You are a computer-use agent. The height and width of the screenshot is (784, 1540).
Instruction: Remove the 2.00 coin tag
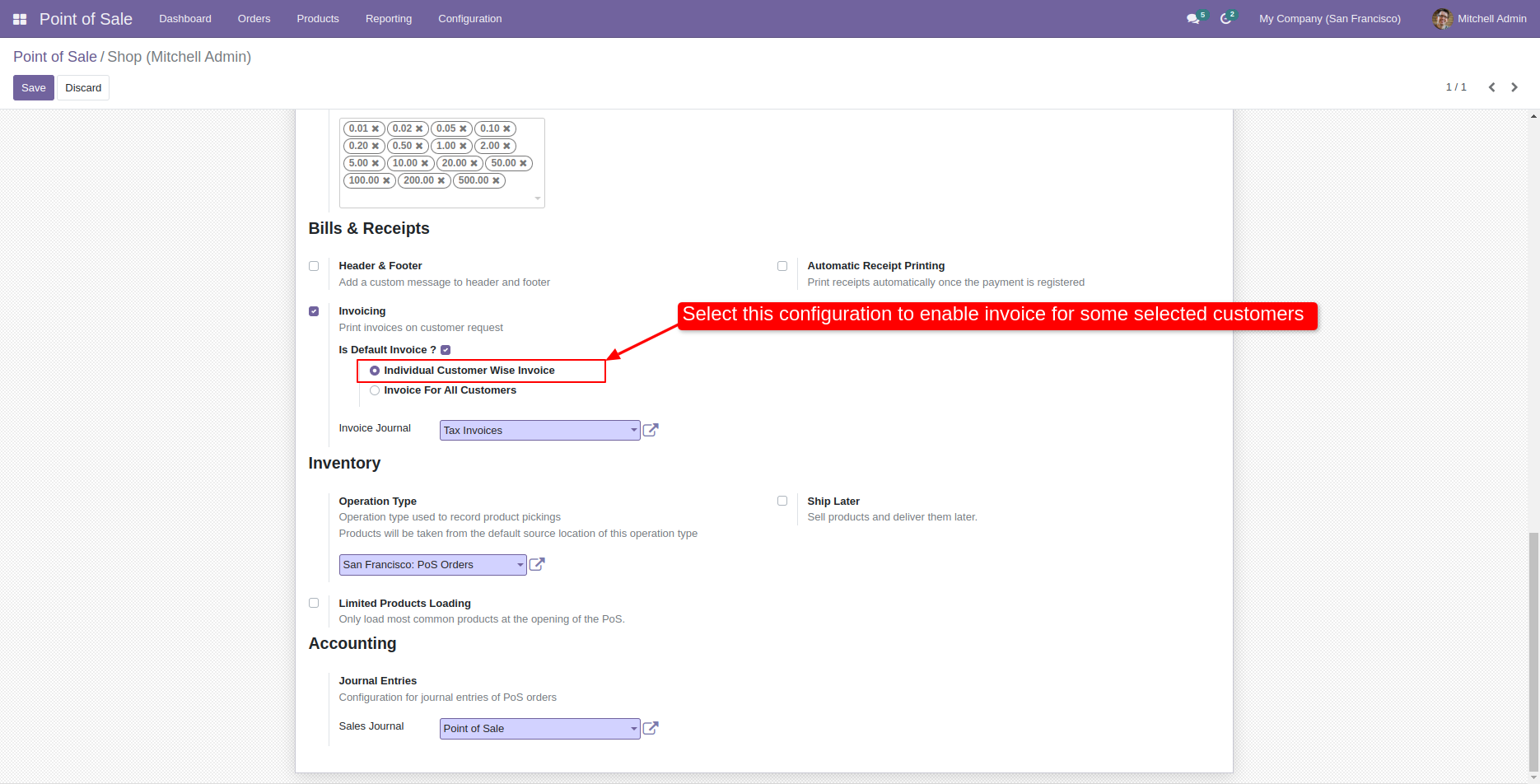506,146
